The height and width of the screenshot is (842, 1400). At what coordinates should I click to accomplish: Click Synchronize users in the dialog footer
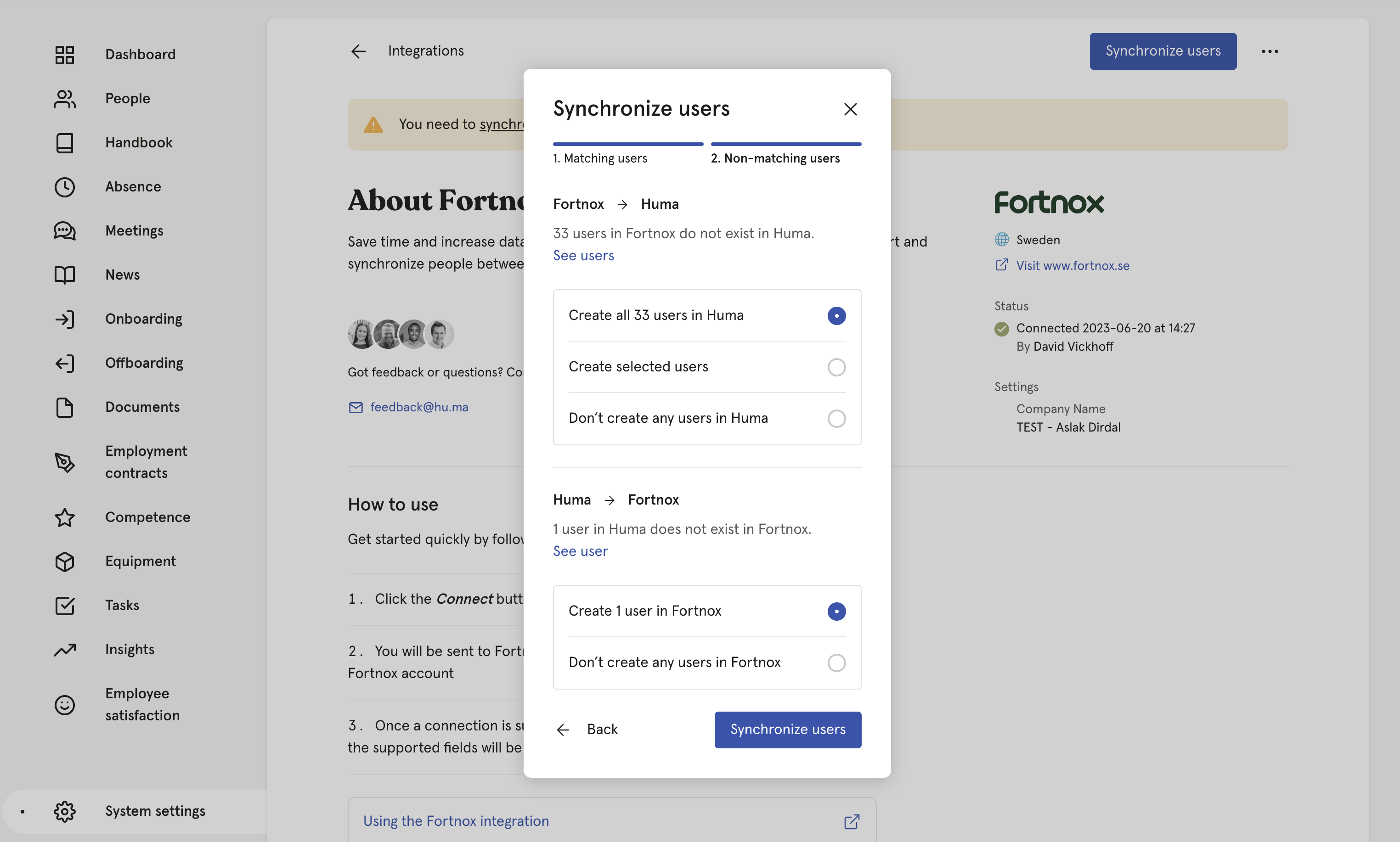[x=788, y=730]
